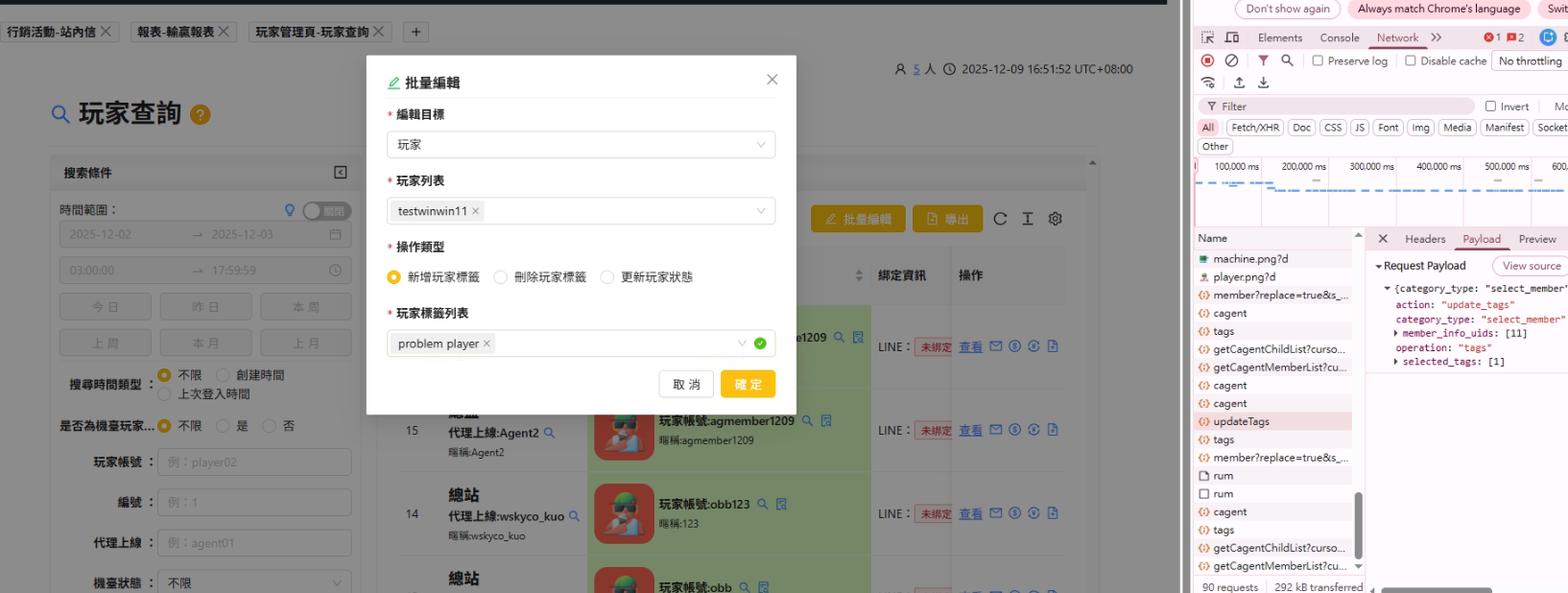
Task: Check the Disable cache checkbox
Action: (1410, 60)
